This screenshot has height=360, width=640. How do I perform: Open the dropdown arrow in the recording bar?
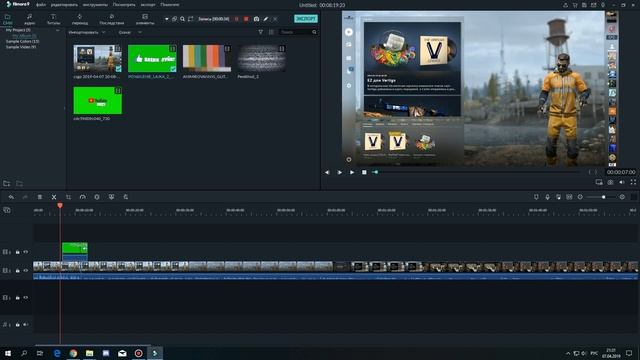pyautogui.click(x=167, y=19)
